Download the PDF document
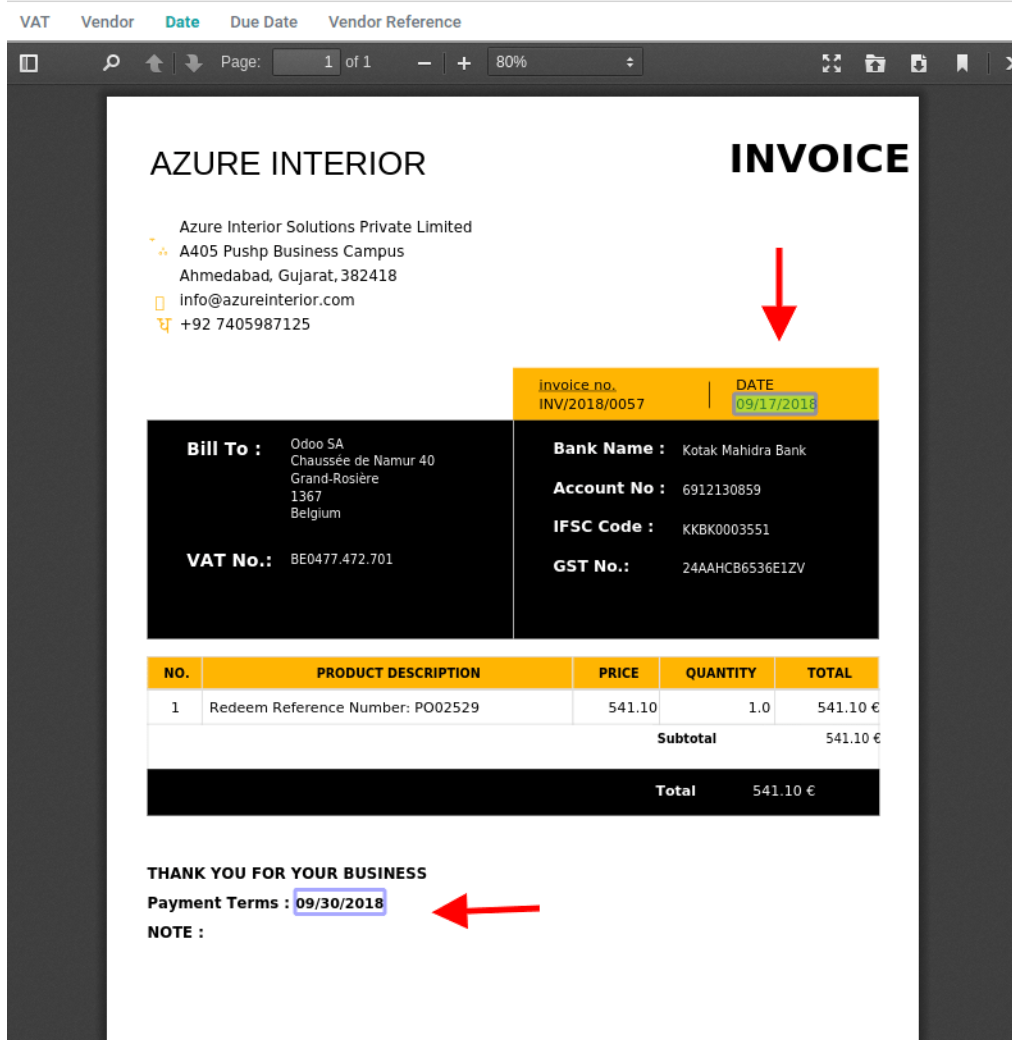The height and width of the screenshot is (1040, 1012). [918, 63]
